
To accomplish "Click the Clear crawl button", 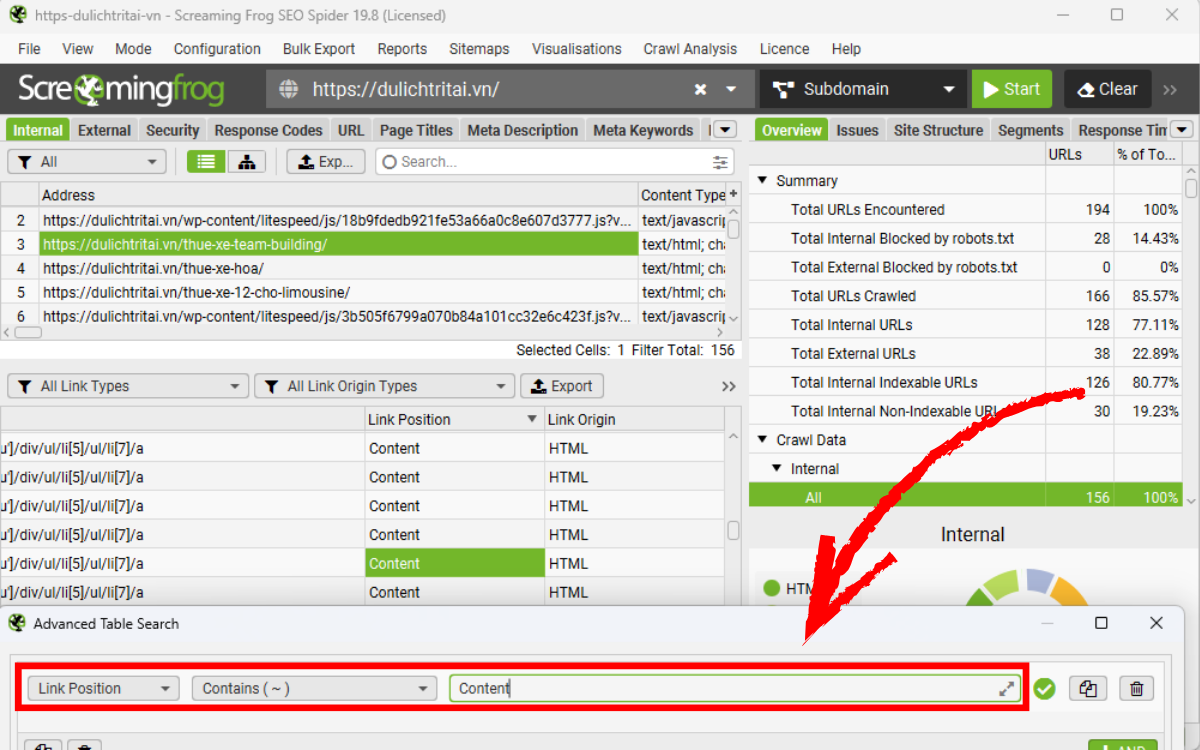I will coord(1107,89).
